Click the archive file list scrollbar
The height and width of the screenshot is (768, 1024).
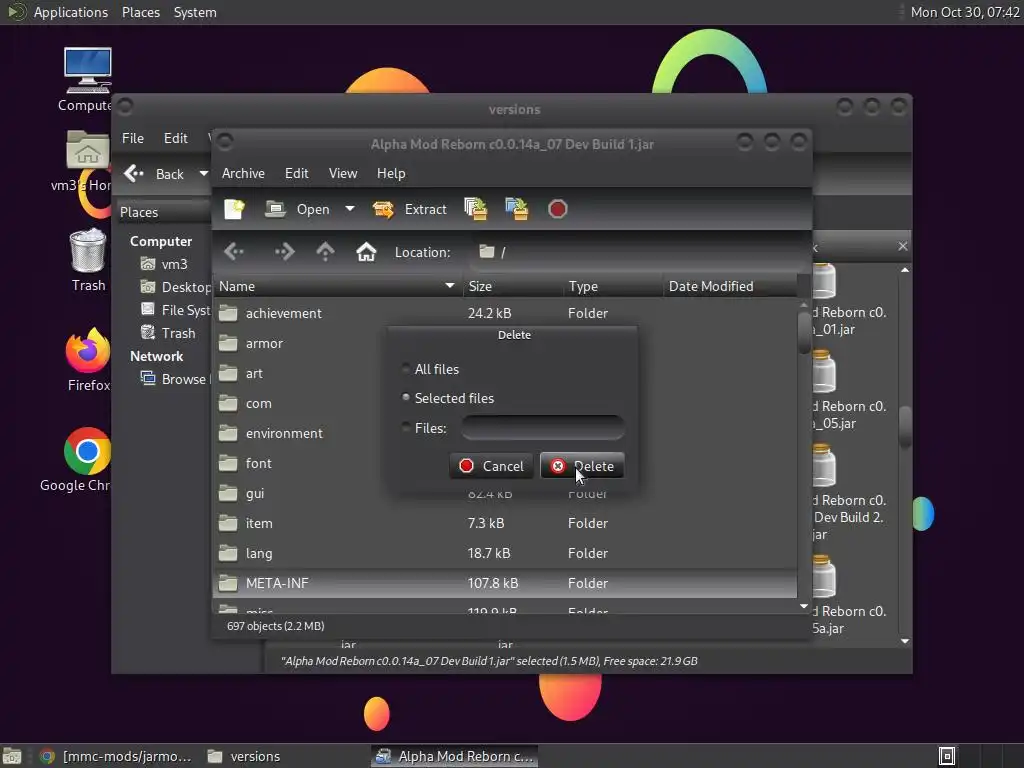[804, 333]
